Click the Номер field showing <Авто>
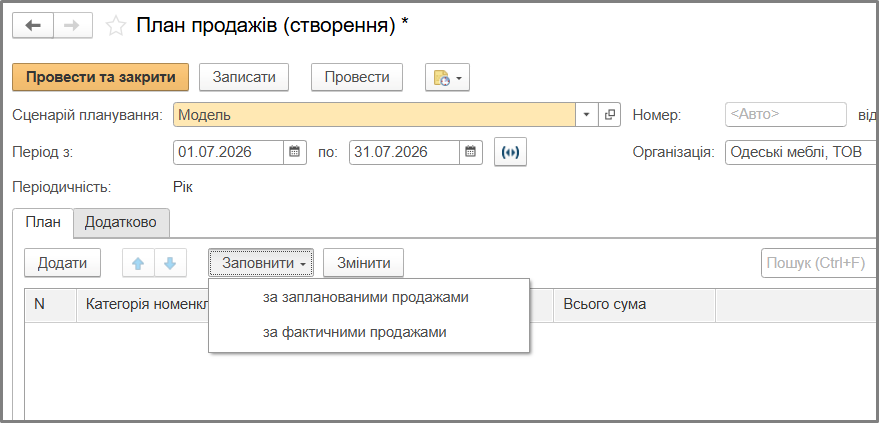The image size is (879, 423). click(785, 115)
